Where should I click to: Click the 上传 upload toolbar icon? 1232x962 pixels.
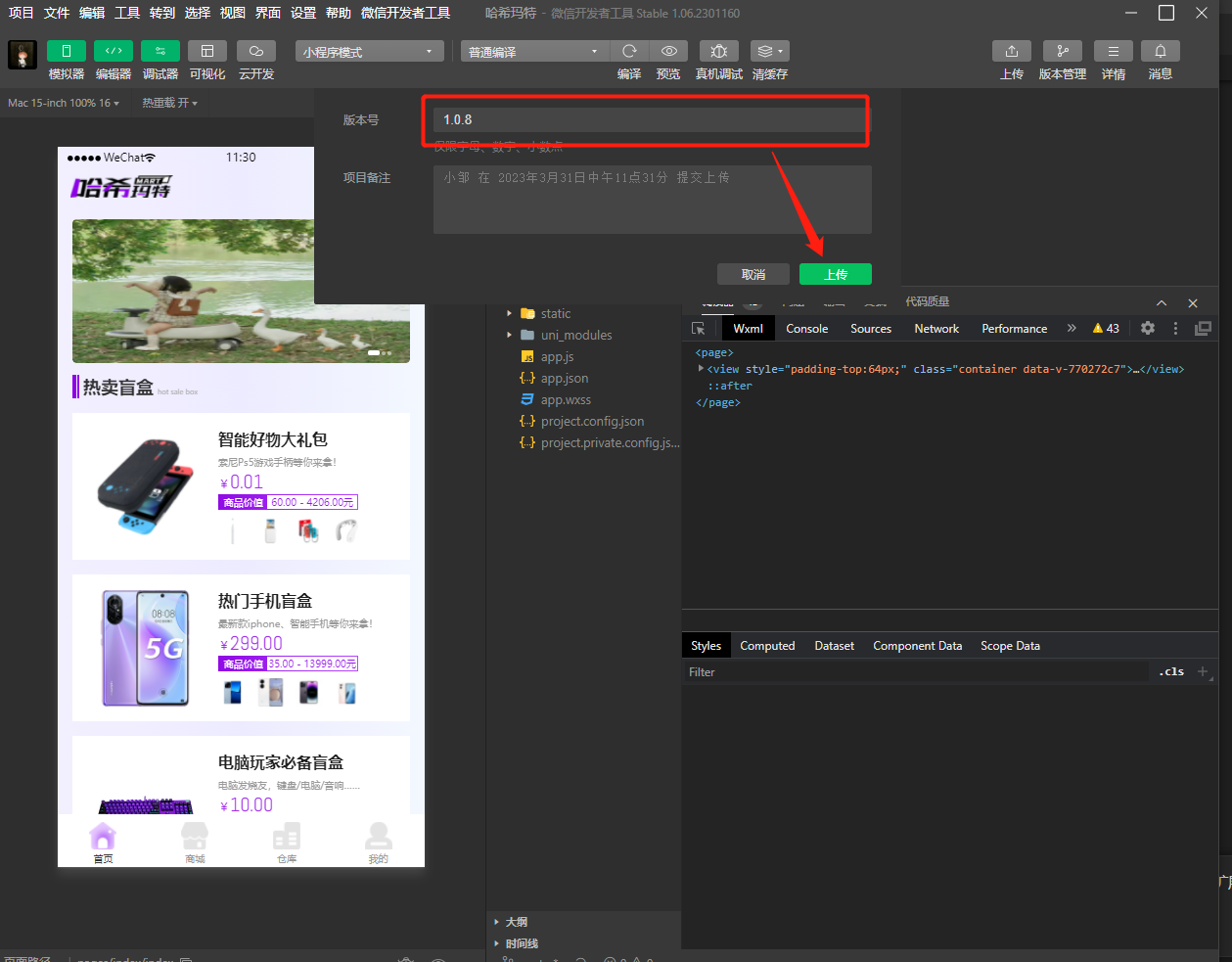1012,51
